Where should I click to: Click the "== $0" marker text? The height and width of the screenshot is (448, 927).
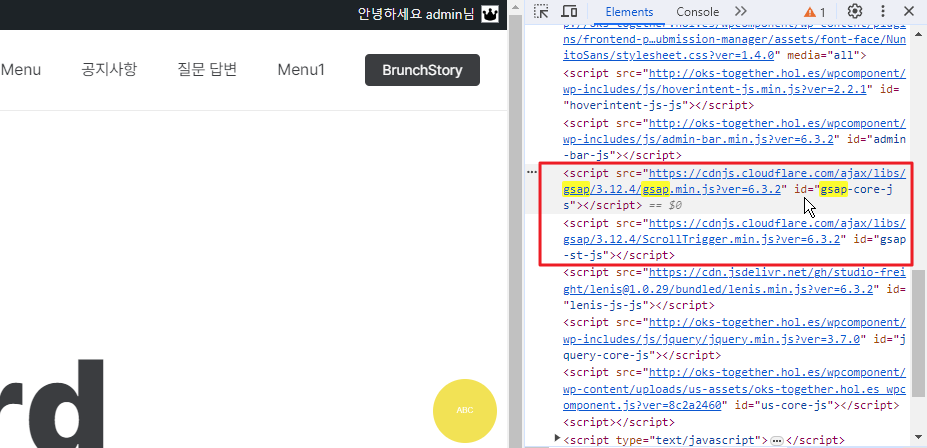665,205
